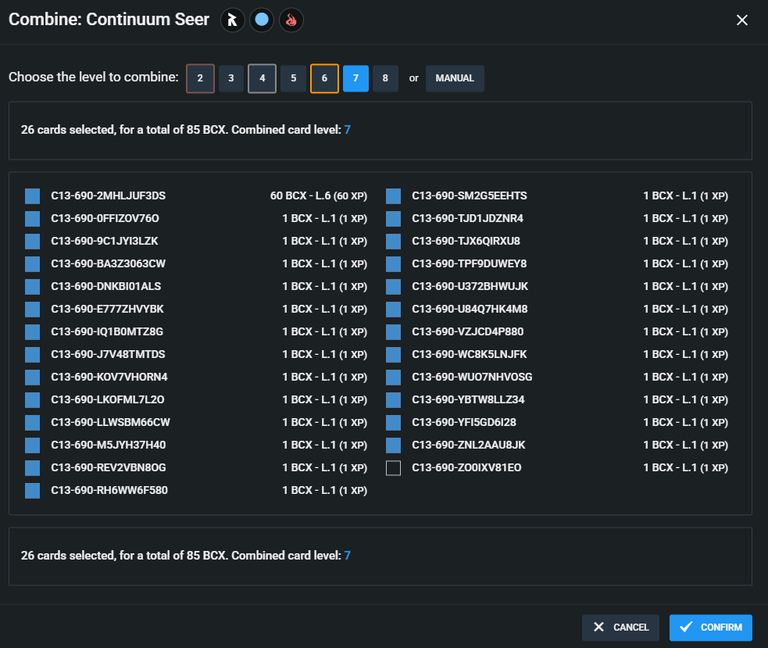Choose level 2 to combine

[x=200, y=78]
